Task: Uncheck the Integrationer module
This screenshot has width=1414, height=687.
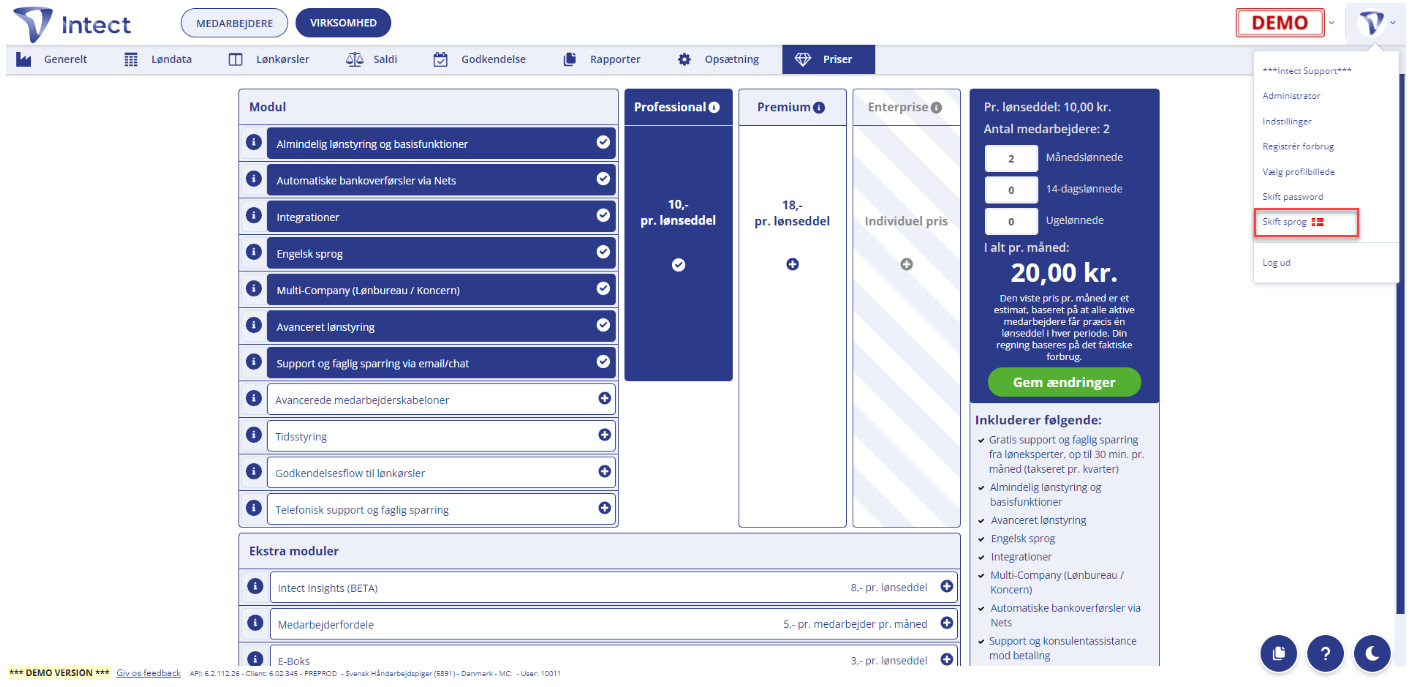Action: (603, 215)
